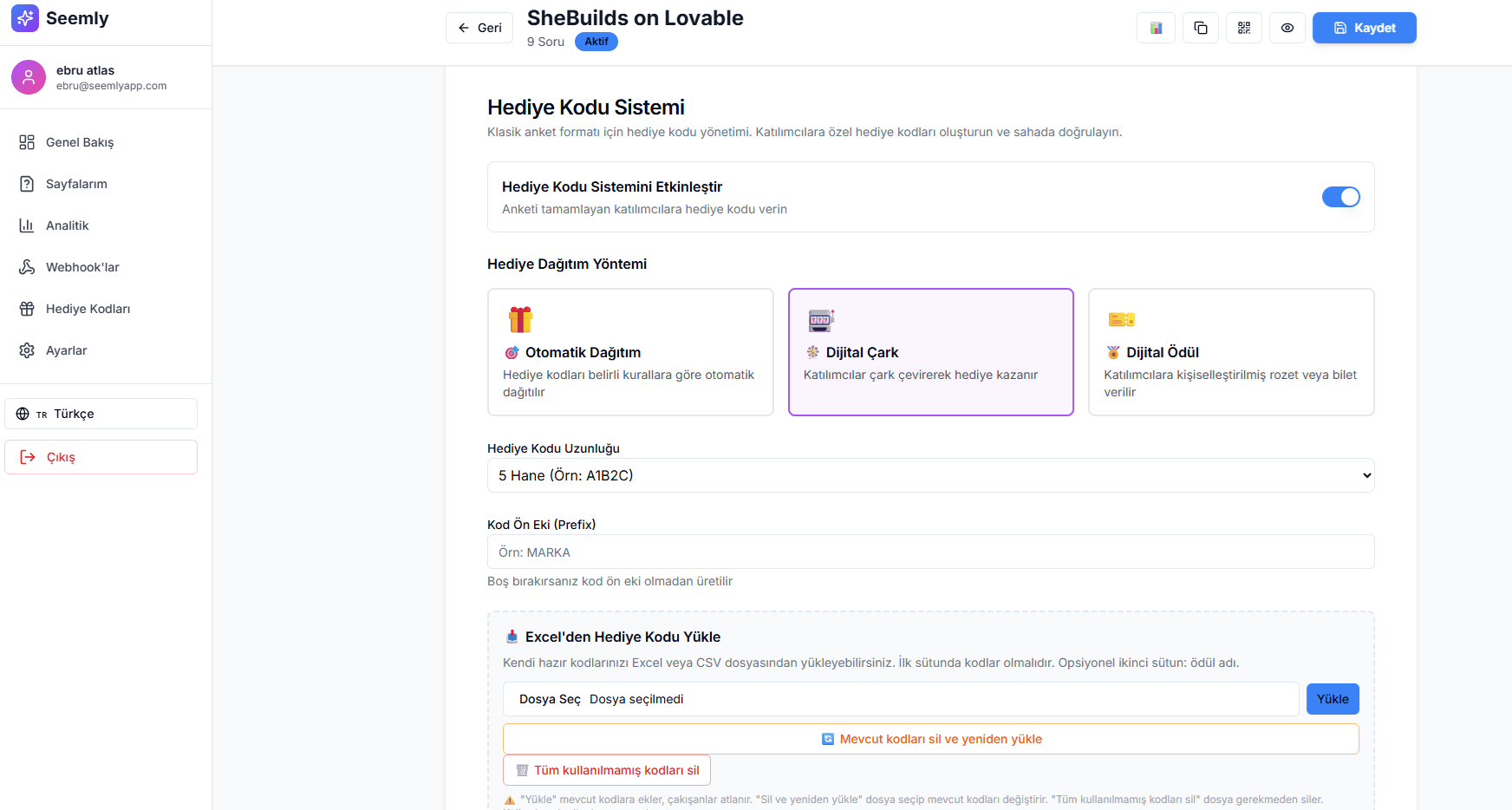
Task: Click the Kod Ön Eki prefix field
Action: [x=930, y=552]
